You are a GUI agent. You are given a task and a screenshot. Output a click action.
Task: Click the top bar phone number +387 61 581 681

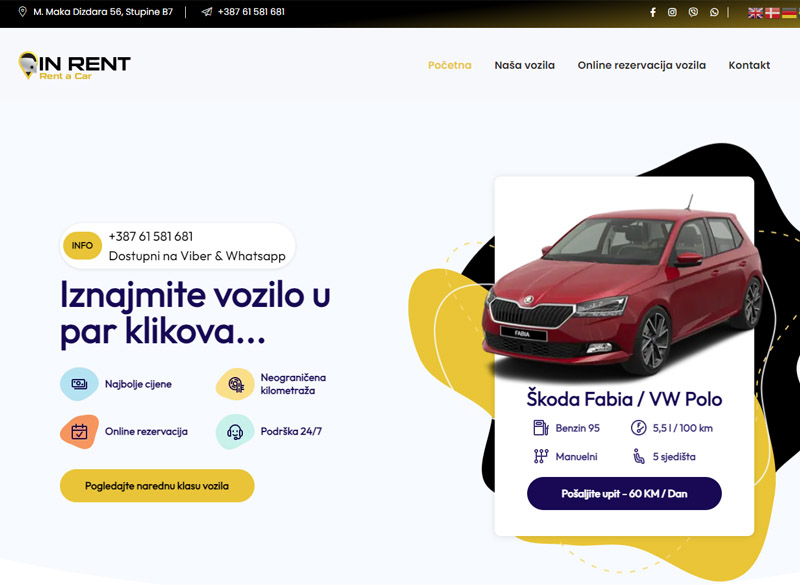point(251,12)
